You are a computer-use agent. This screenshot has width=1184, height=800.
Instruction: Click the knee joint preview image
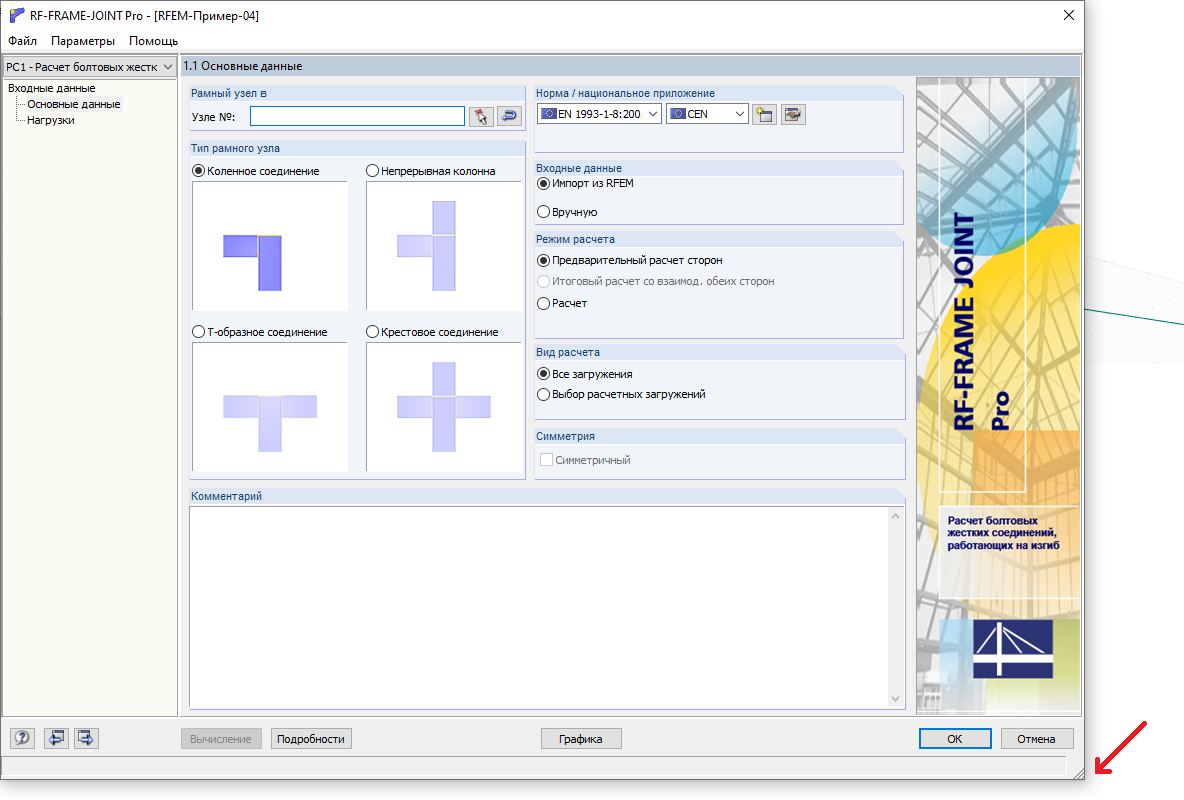coord(270,246)
